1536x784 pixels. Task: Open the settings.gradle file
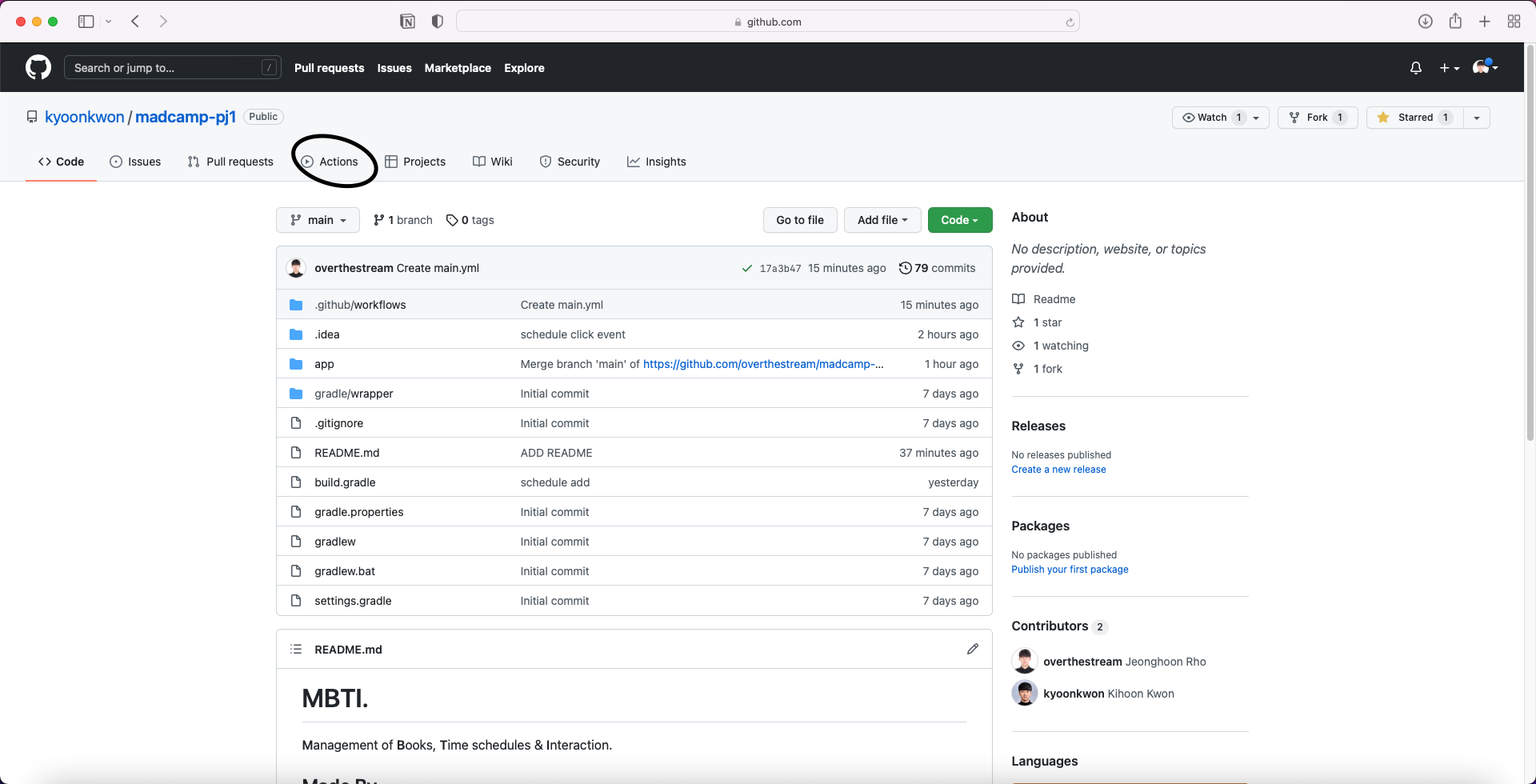353,601
